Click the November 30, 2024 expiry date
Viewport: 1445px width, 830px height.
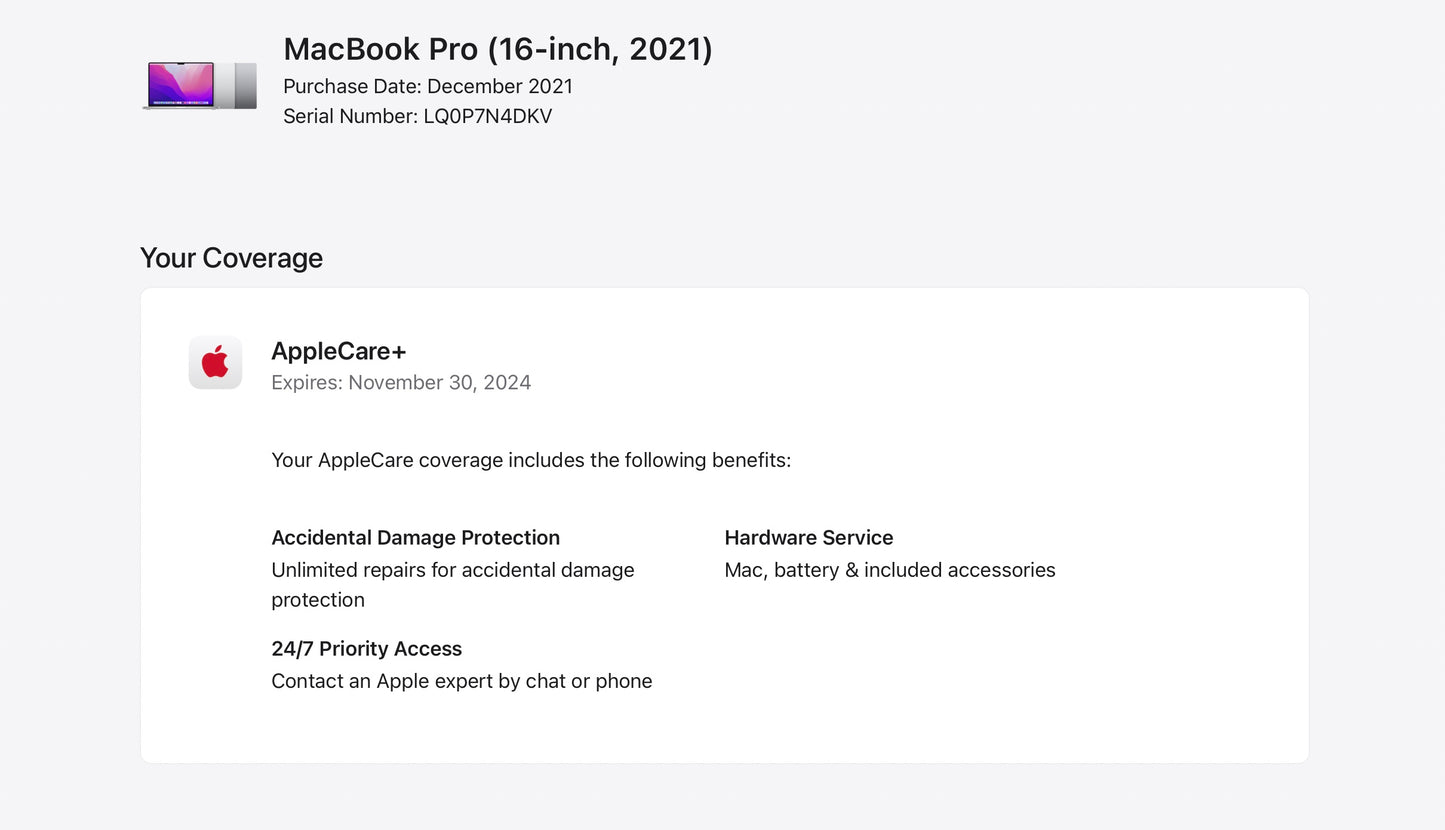click(440, 383)
